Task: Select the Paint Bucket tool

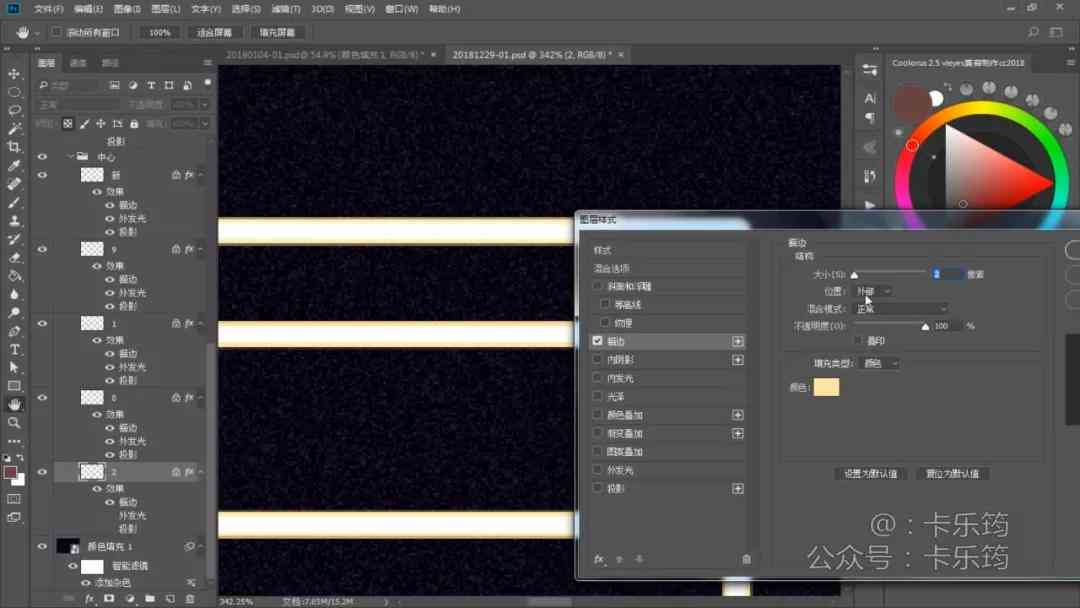Action: (x=14, y=276)
